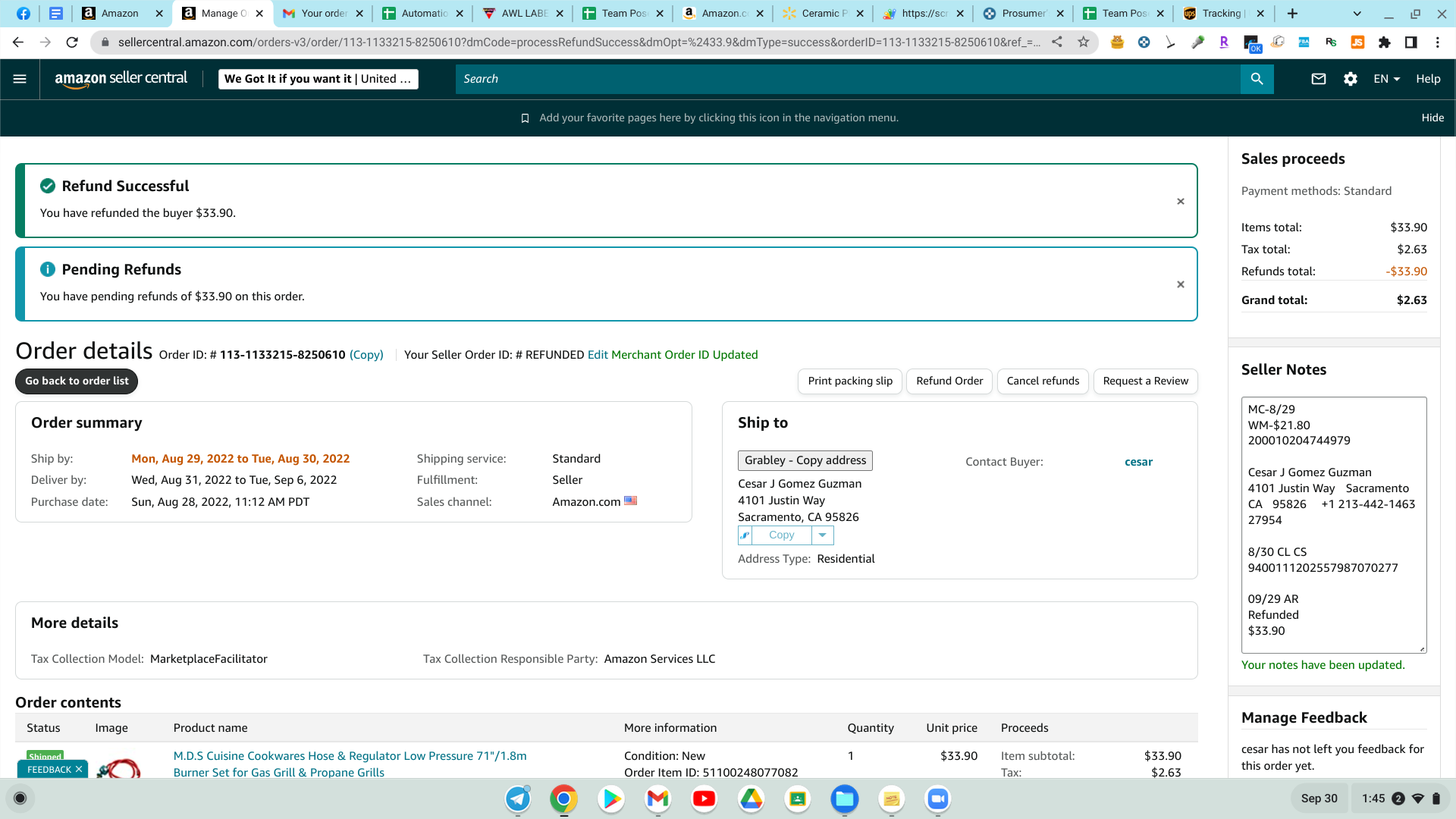Open the Seller Central hamburger navigation menu
The image size is (1456, 819).
coord(20,79)
